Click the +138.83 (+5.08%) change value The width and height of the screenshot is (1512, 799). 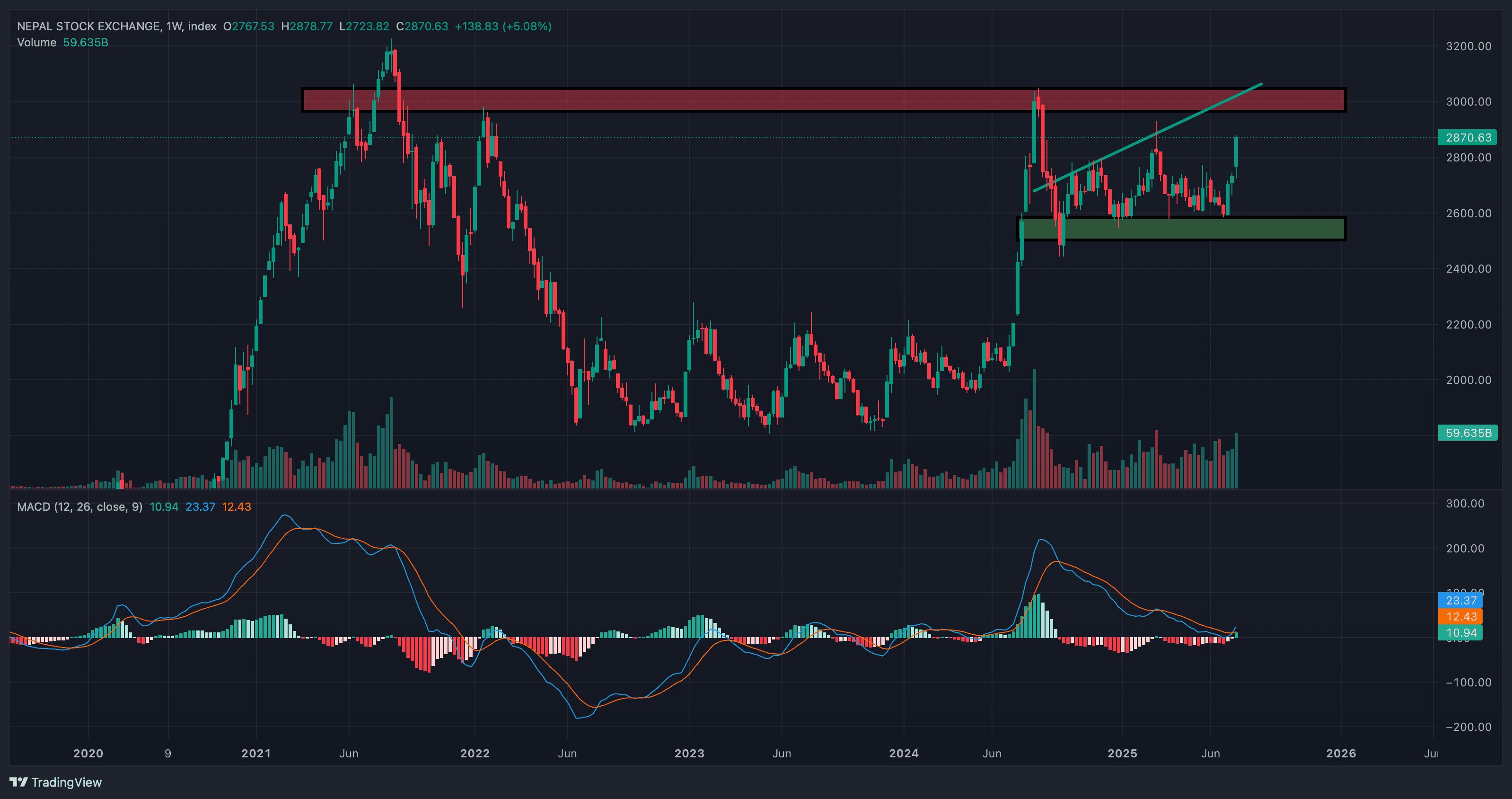502,27
